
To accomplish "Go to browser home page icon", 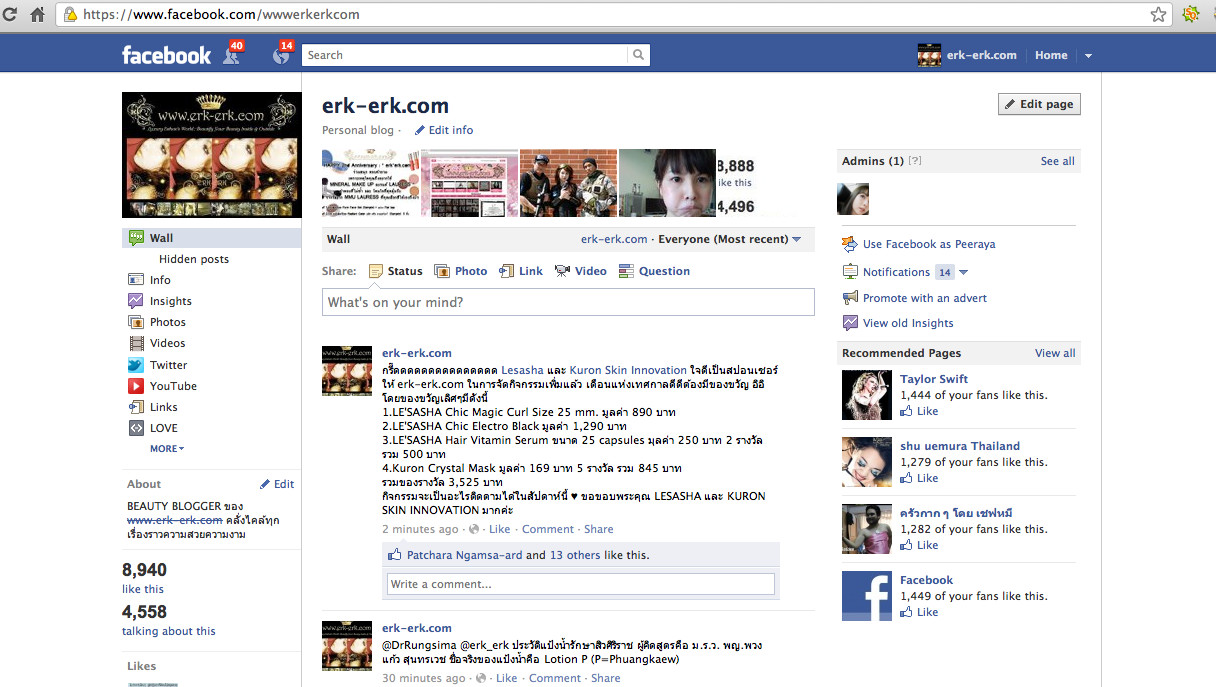I will pos(38,15).
